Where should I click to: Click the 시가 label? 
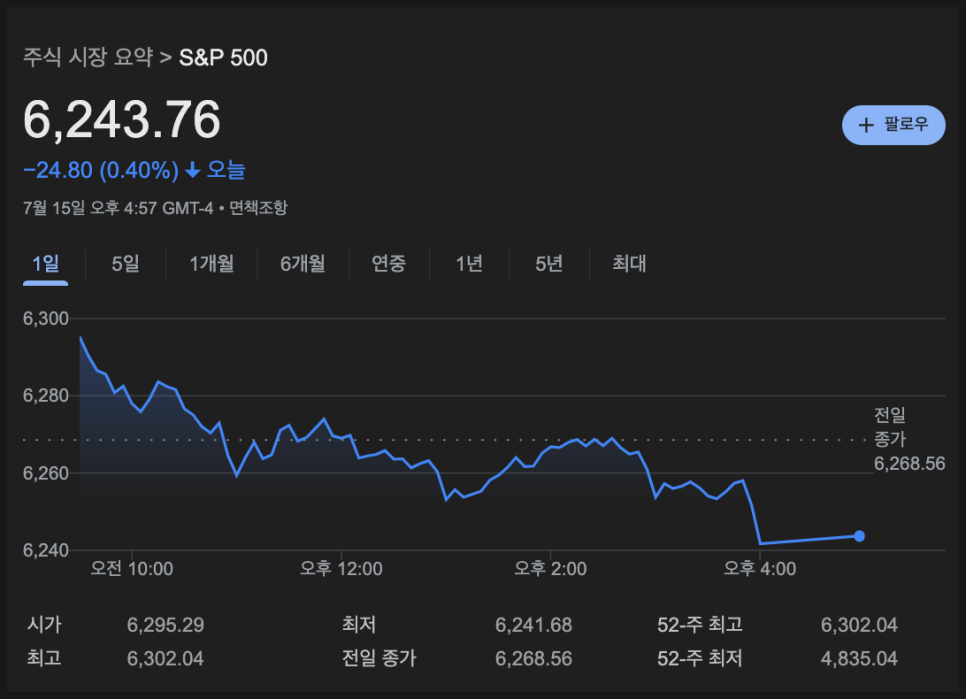click(44, 625)
